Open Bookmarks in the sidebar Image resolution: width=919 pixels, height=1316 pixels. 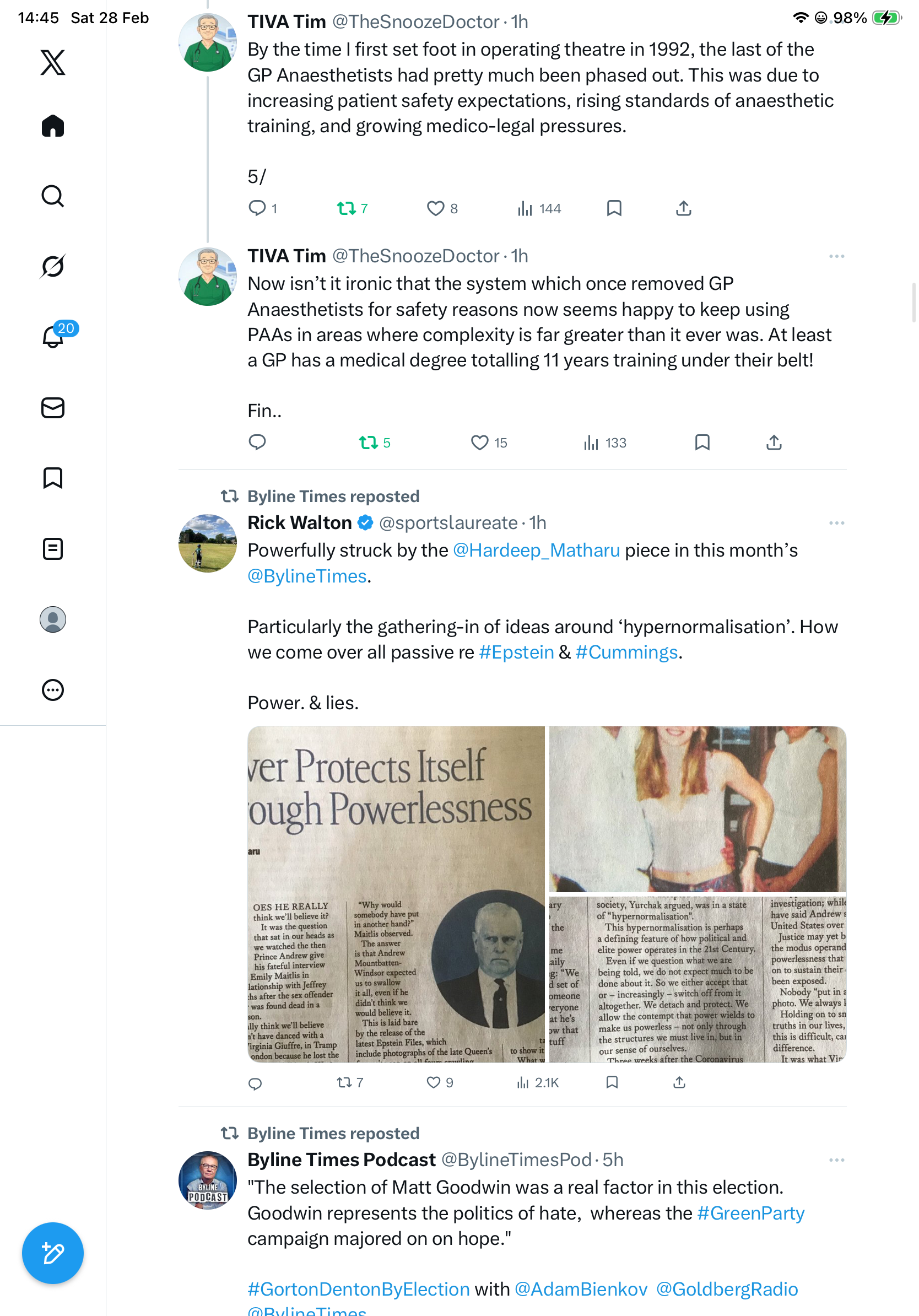click(x=53, y=478)
